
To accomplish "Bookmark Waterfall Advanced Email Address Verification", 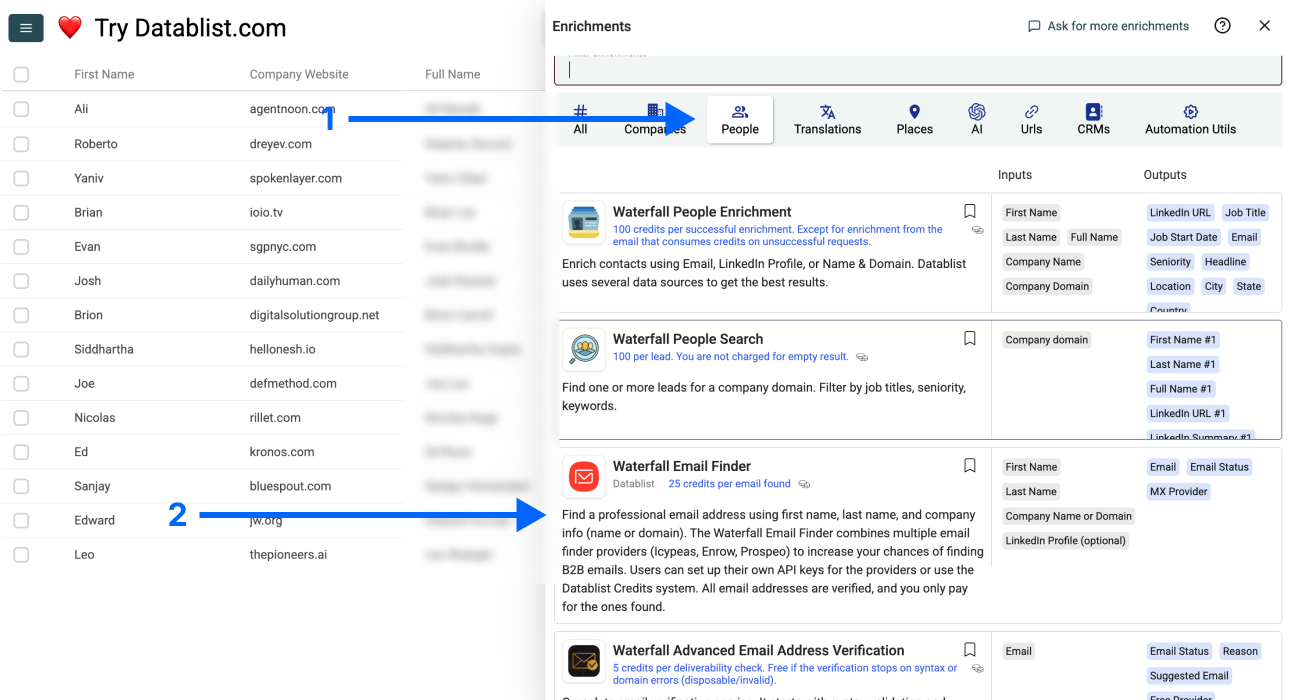I will coord(969,649).
